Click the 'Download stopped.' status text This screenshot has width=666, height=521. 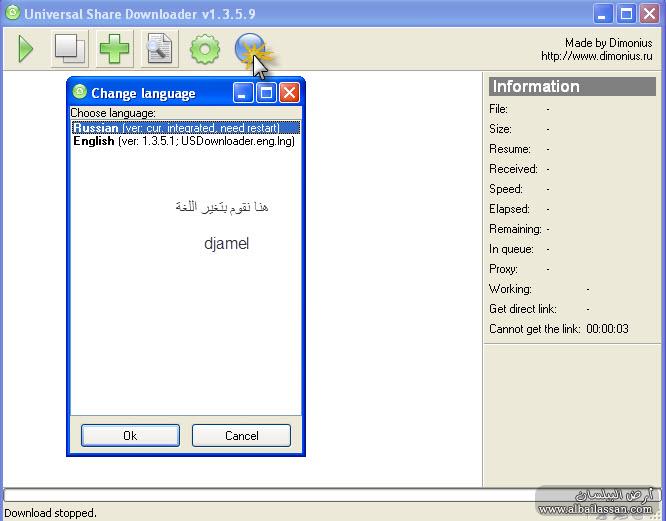(51, 513)
